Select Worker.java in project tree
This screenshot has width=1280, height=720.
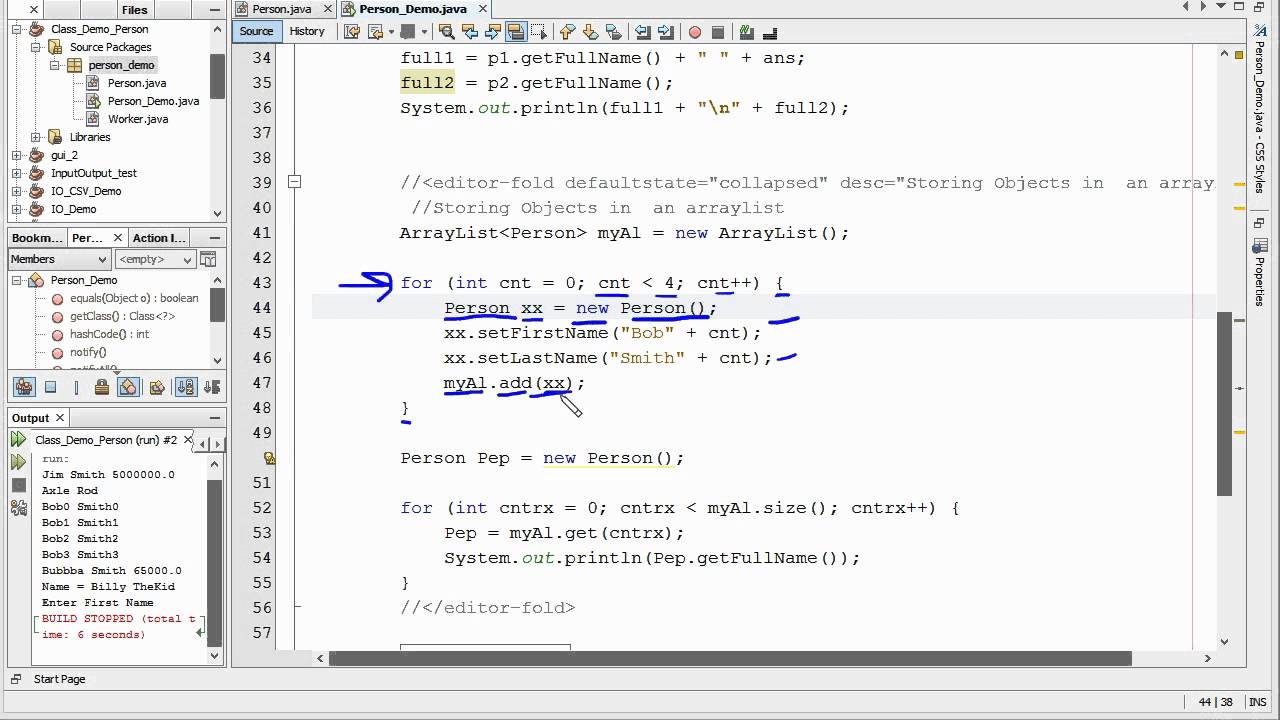tap(138, 119)
